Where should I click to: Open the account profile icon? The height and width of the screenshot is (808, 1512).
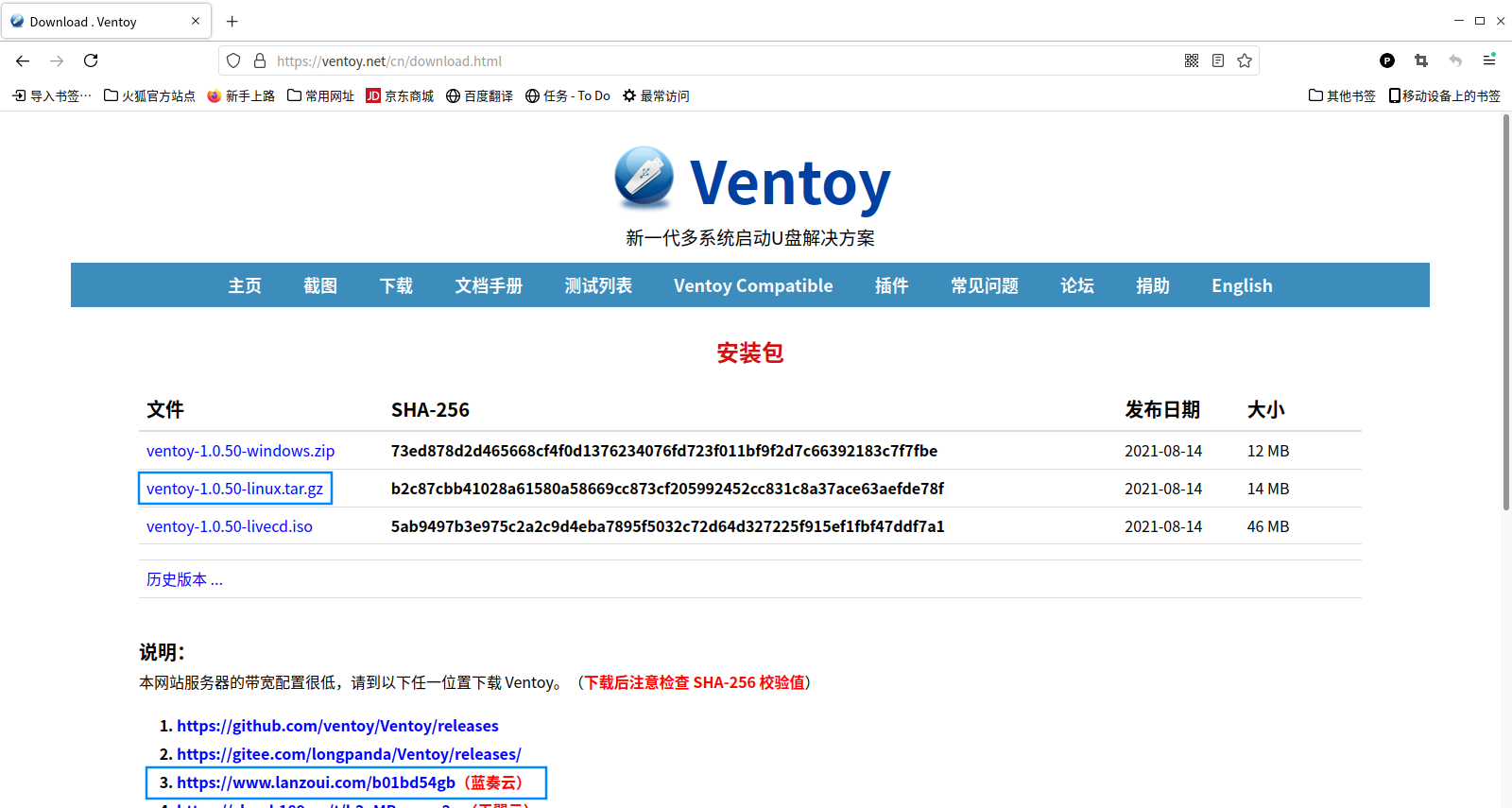(1387, 60)
